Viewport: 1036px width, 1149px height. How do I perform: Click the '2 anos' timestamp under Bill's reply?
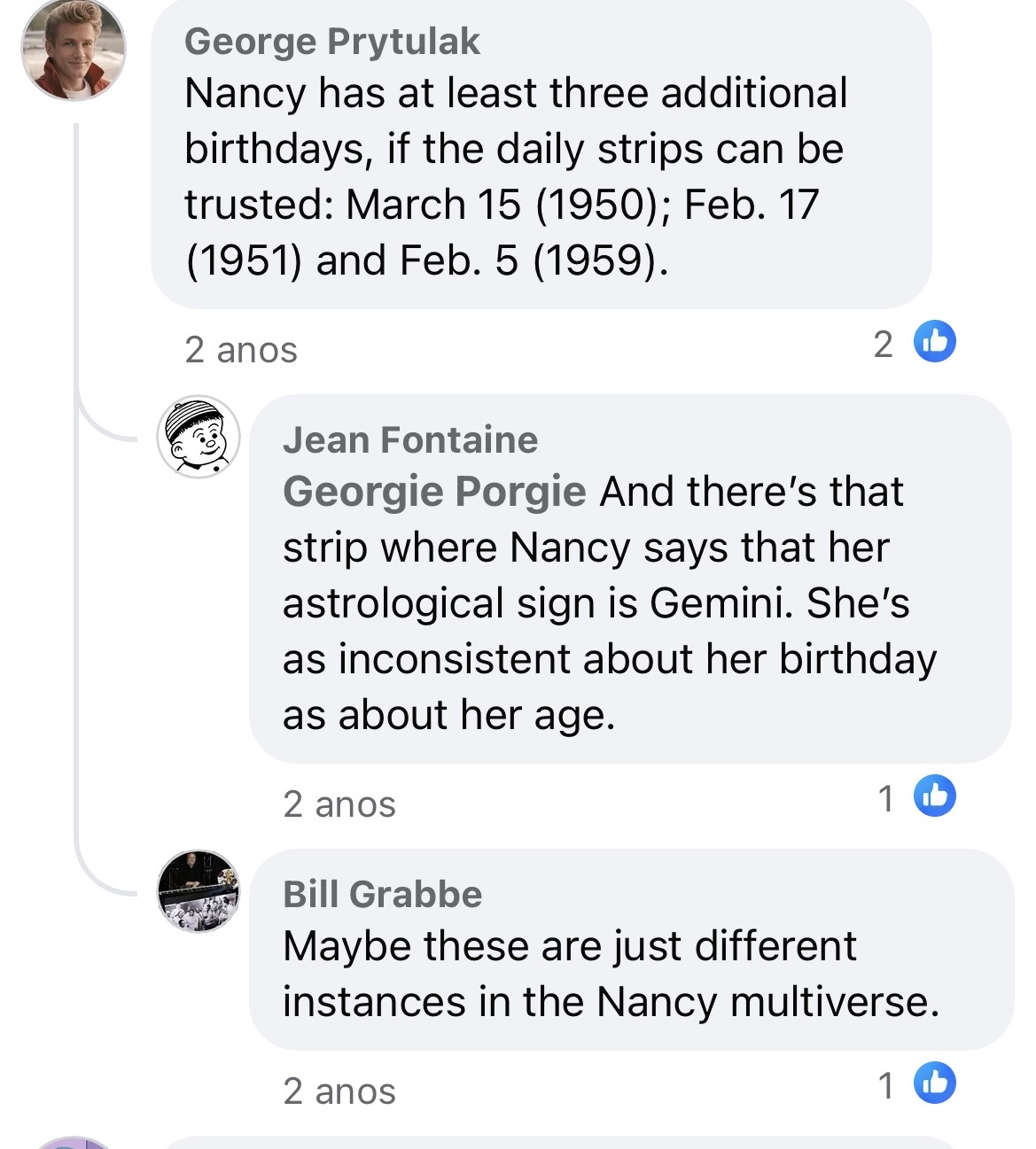[x=339, y=1091]
